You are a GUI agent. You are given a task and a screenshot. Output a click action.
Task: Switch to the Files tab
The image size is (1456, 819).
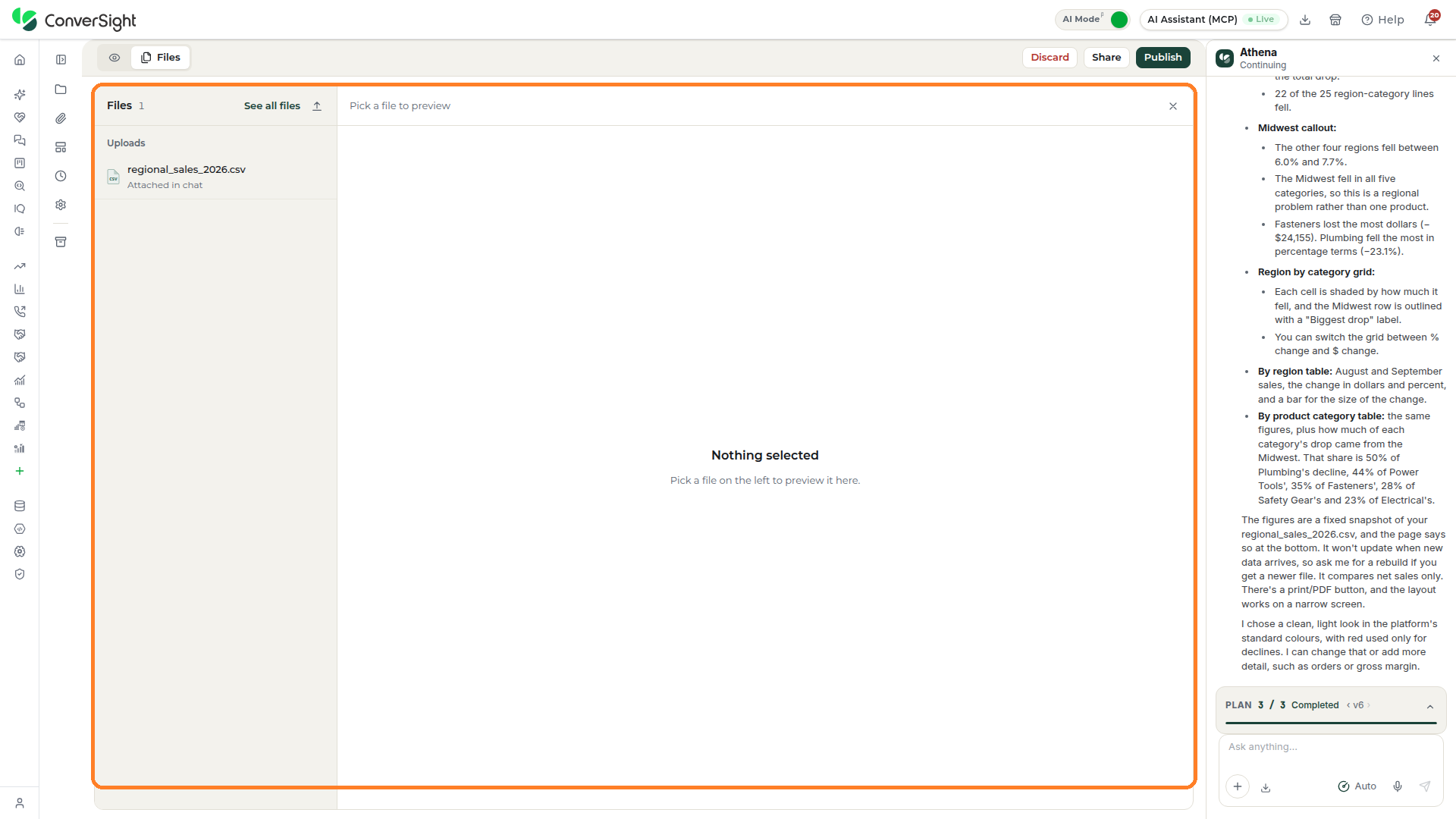(161, 58)
